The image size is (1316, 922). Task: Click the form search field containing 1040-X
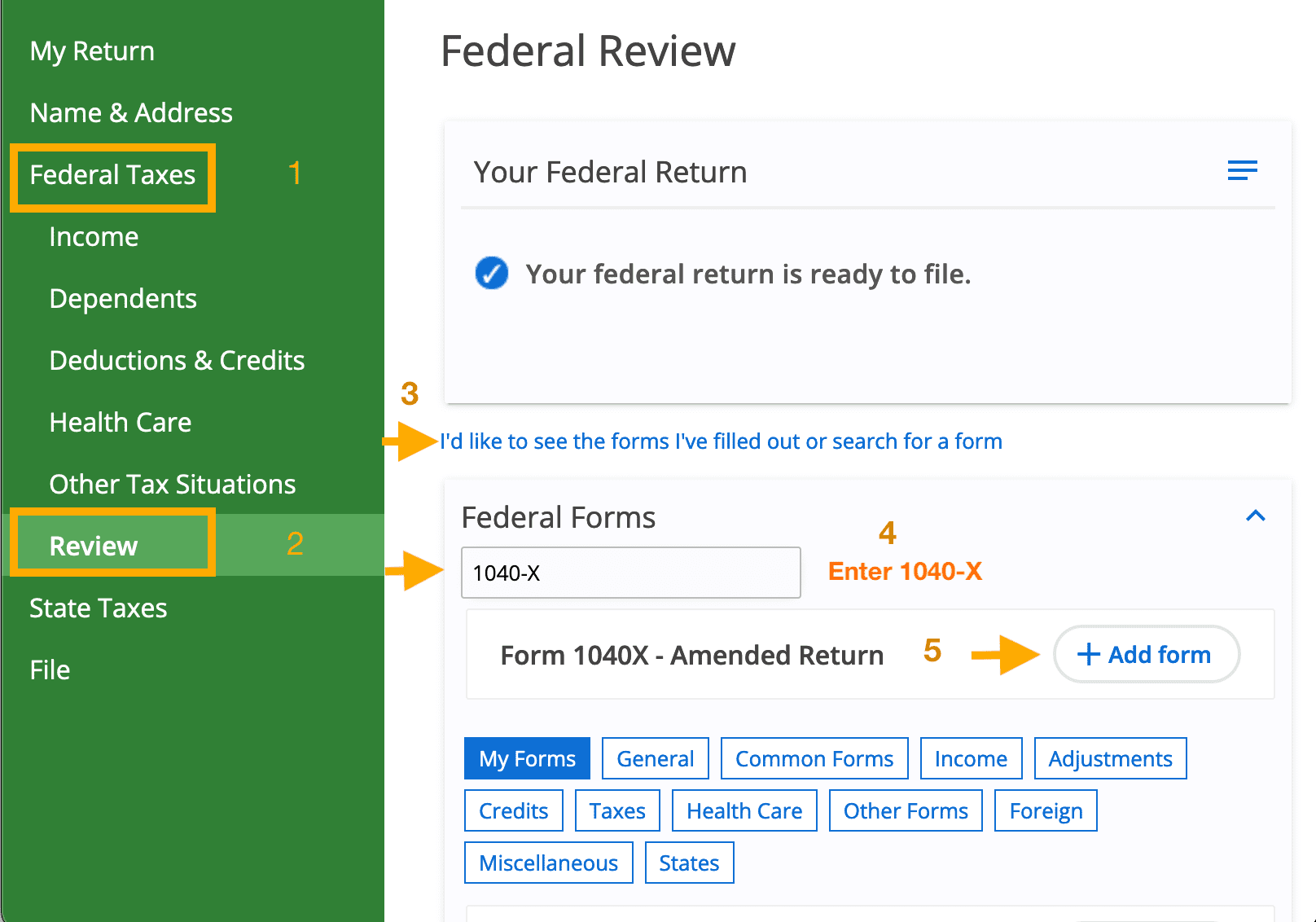[630, 573]
